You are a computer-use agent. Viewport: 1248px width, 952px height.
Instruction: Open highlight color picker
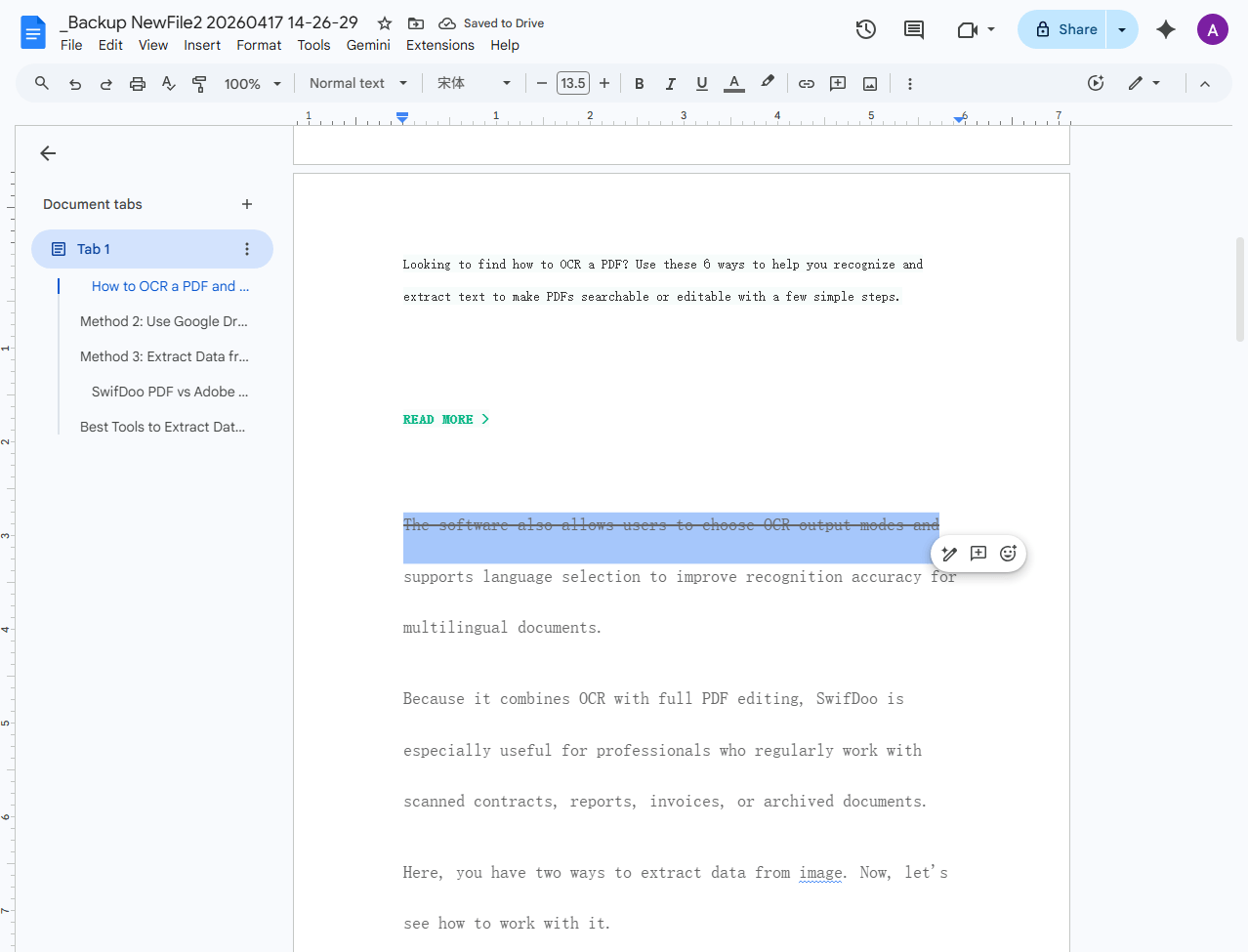click(768, 84)
